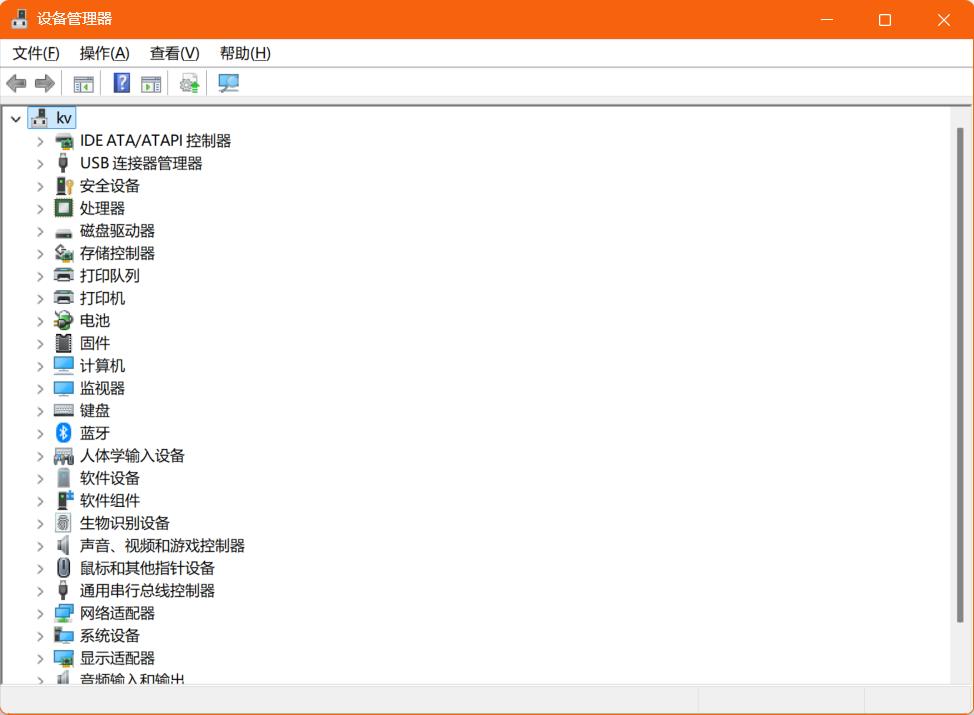Image resolution: width=974 pixels, height=715 pixels.
Task: Select the 存储控制器 tree row label
Action: (x=117, y=253)
